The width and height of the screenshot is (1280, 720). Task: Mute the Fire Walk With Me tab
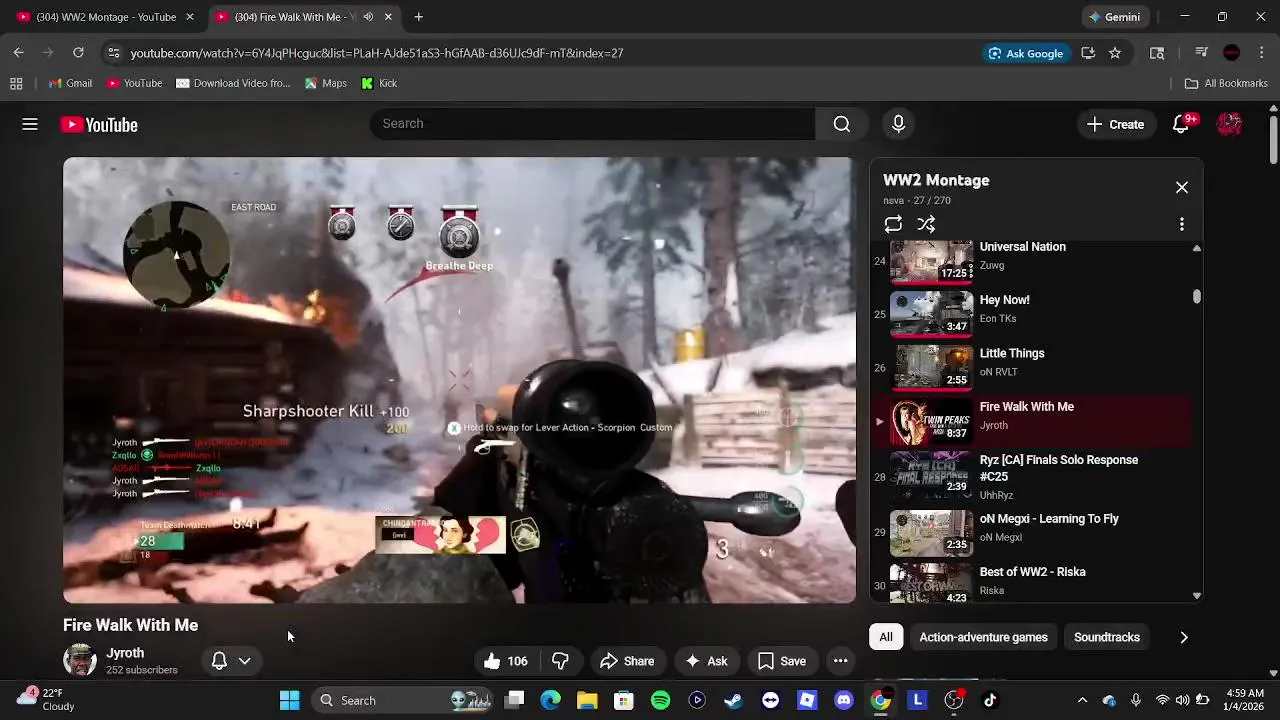(368, 17)
